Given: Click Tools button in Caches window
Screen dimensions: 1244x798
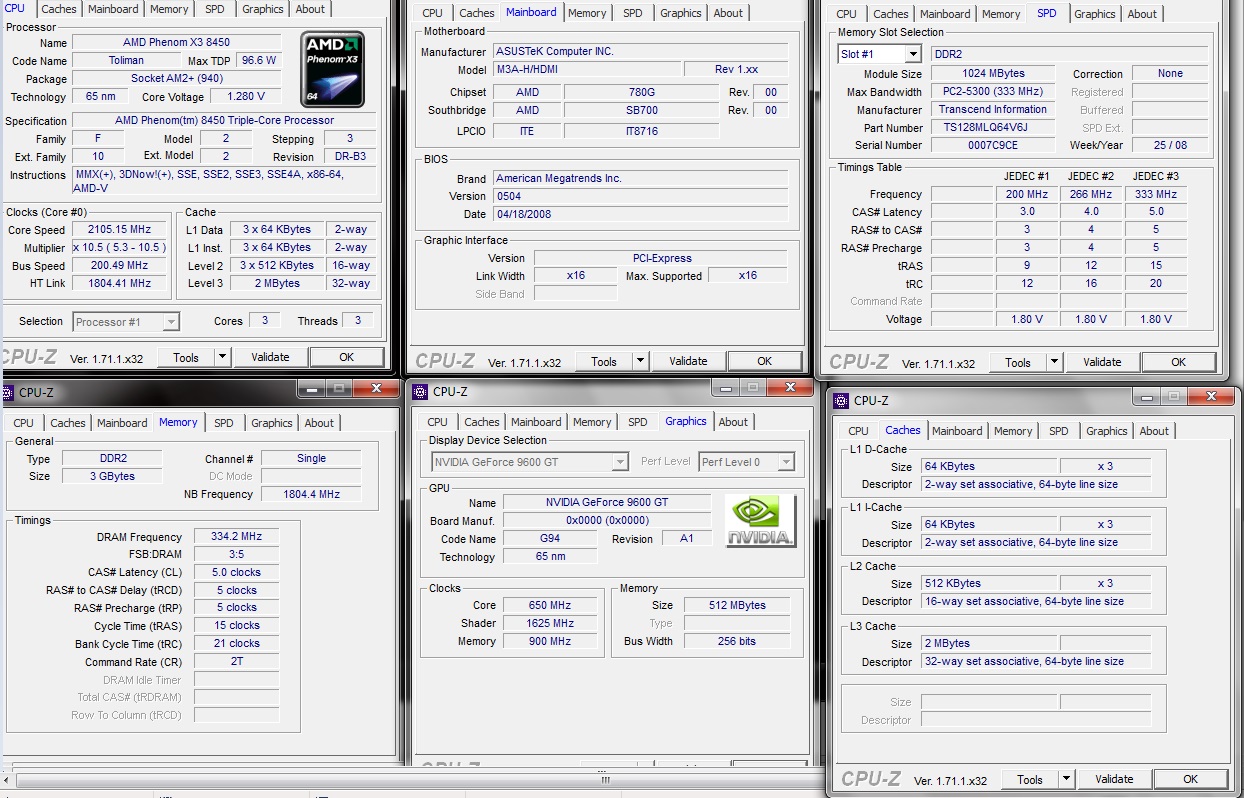Looking at the screenshot, I should click(x=1030, y=779).
